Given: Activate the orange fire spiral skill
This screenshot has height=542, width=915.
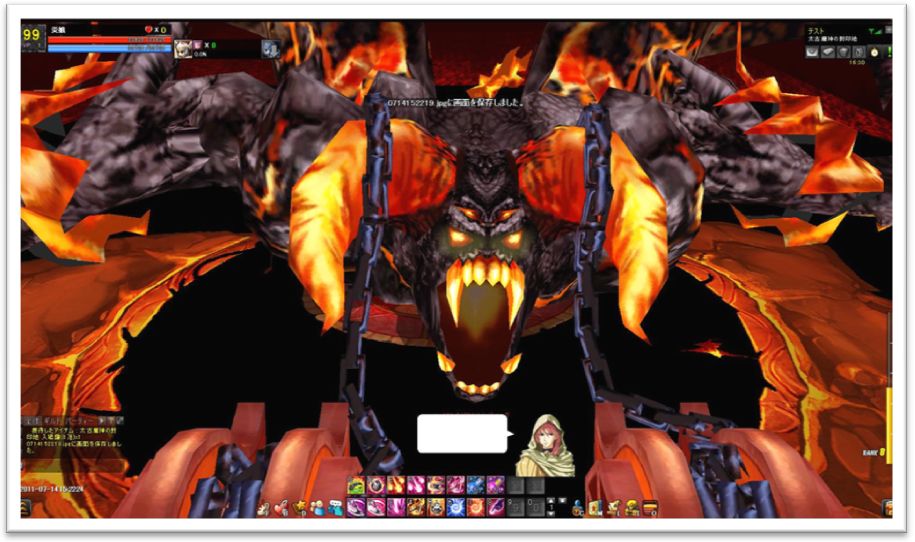Looking at the screenshot, I should [x=476, y=507].
